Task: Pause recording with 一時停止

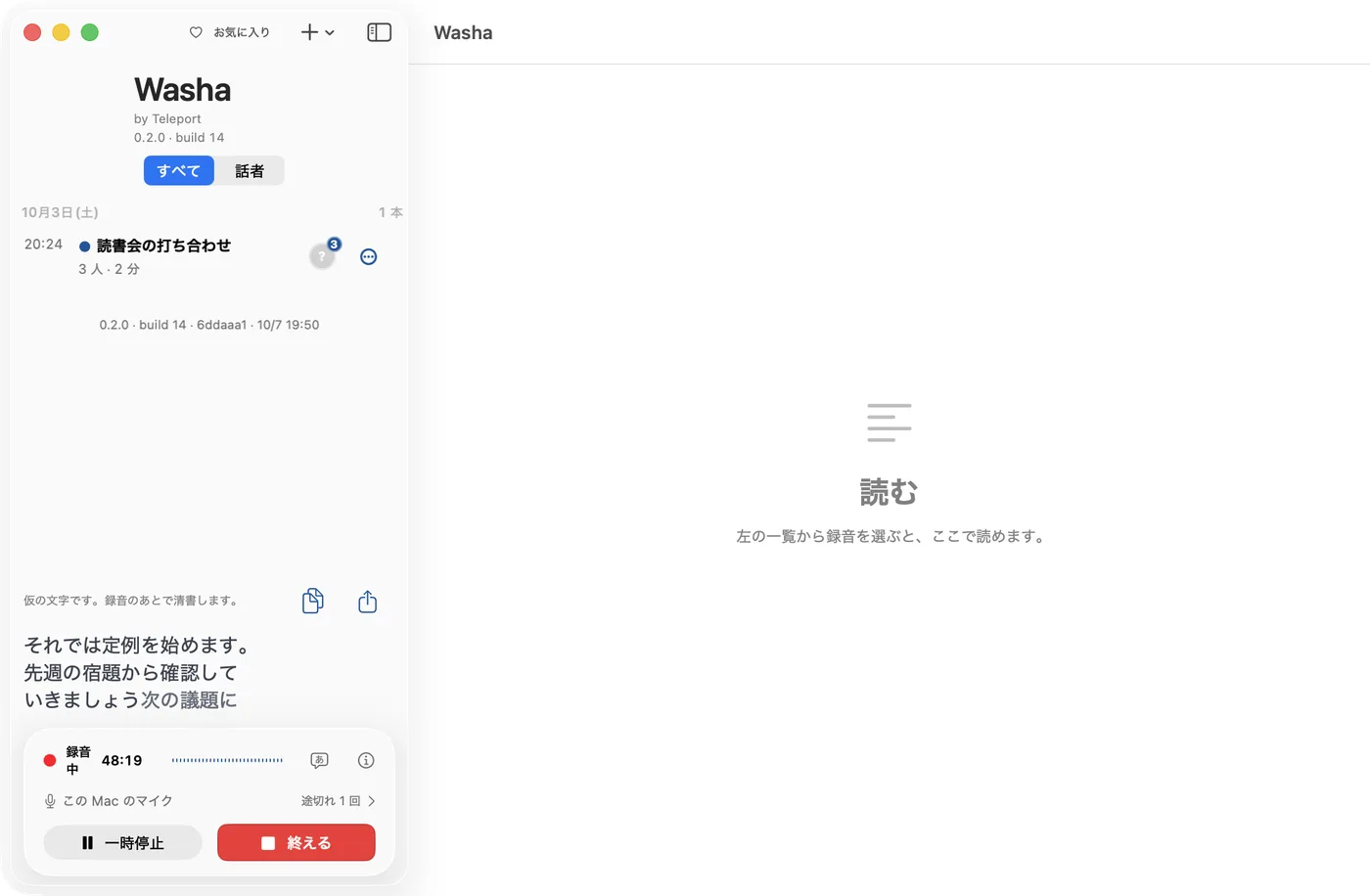Action: [123, 842]
